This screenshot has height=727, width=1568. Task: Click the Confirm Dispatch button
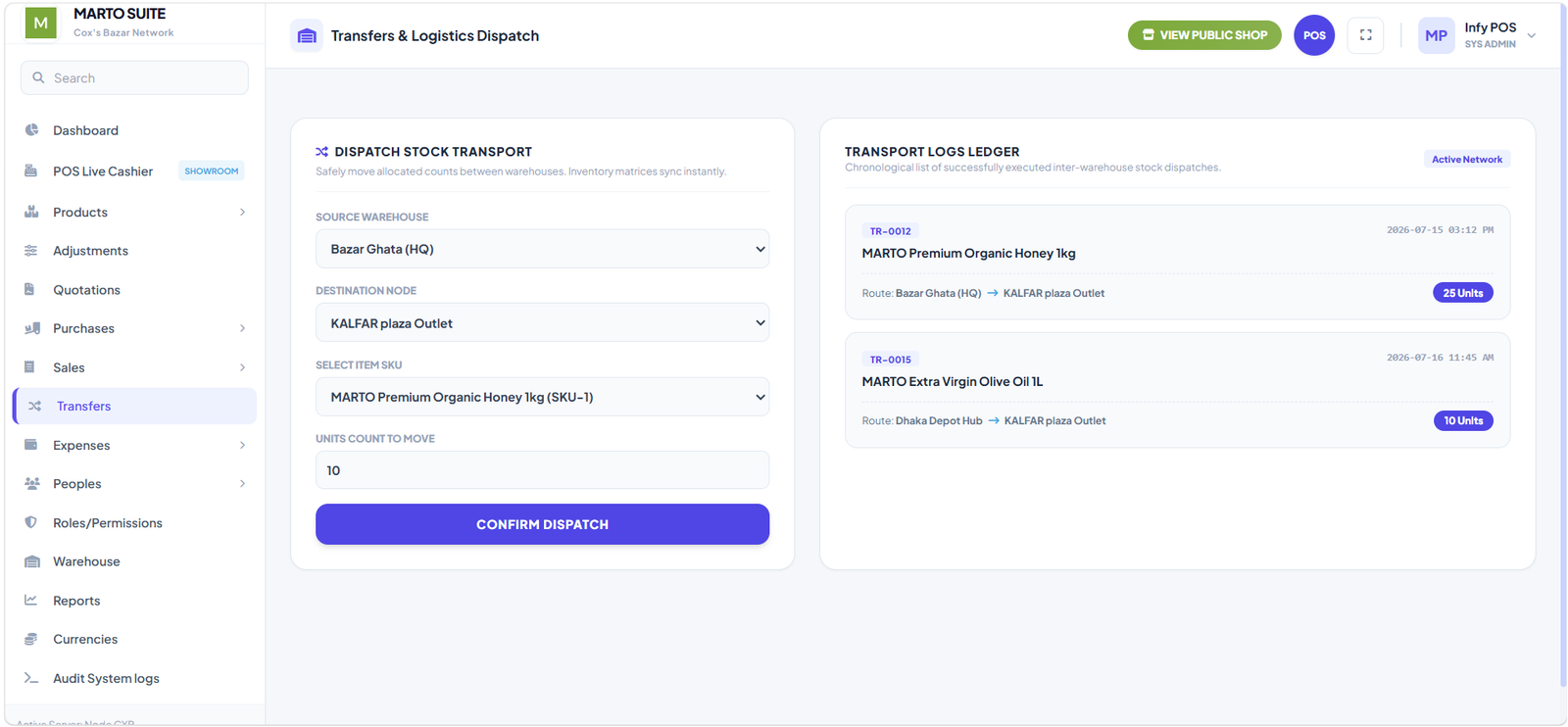click(542, 524)
